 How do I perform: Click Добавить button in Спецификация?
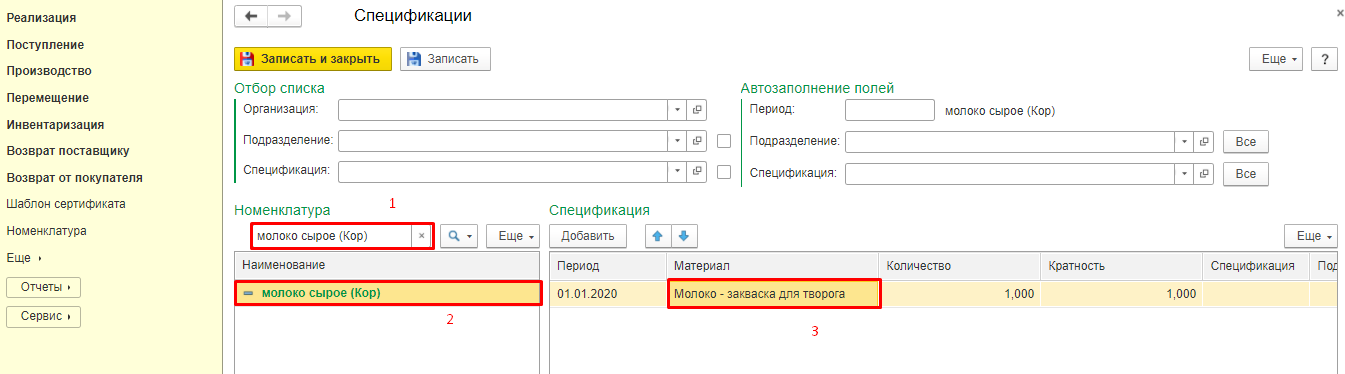588,236
